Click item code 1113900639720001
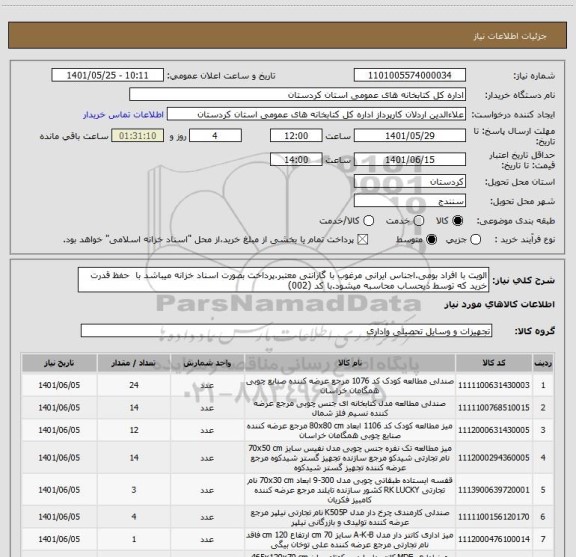576x557 pixels. point(494,490)
